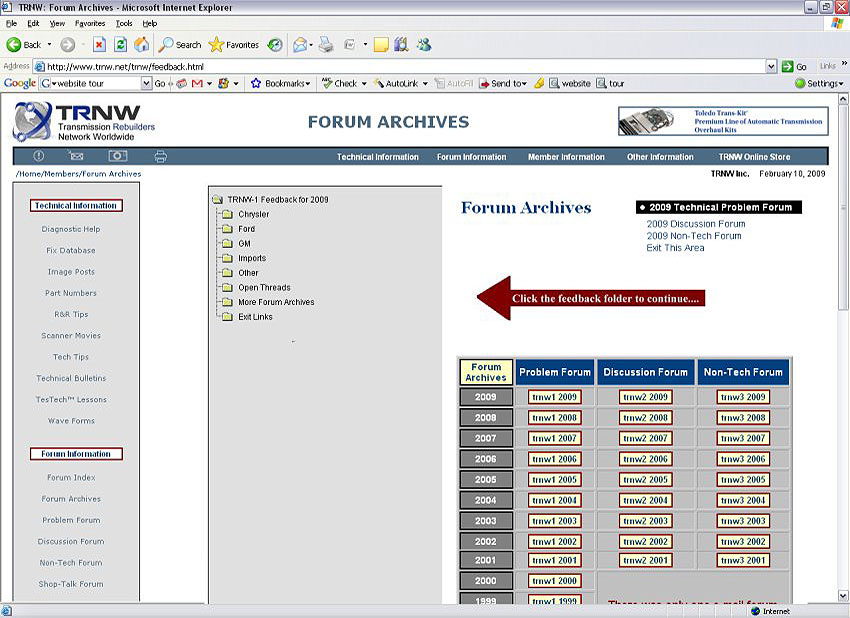This screenshot has height=618, width=850.
Task: Open the Favorites menu
Action: coord(89,23)
